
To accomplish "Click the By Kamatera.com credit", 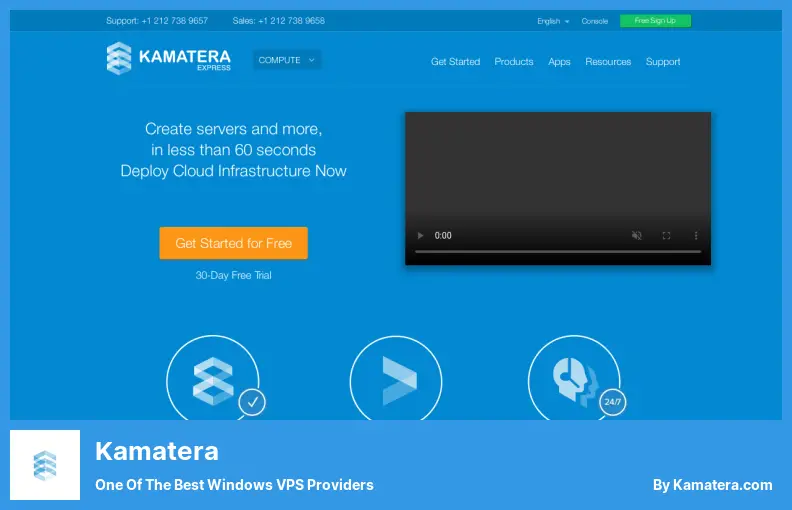I will click(x=712, y=485).
